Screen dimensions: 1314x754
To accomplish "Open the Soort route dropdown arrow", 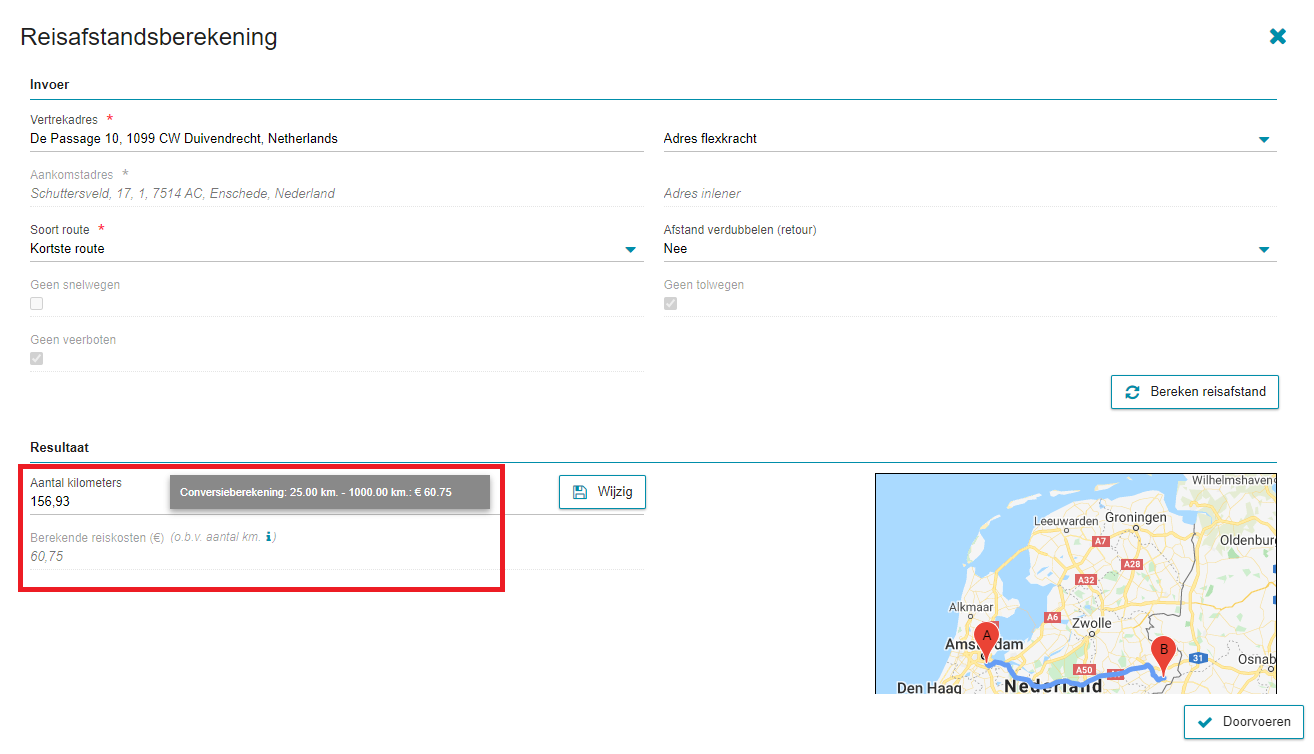I will click(630, 249).
